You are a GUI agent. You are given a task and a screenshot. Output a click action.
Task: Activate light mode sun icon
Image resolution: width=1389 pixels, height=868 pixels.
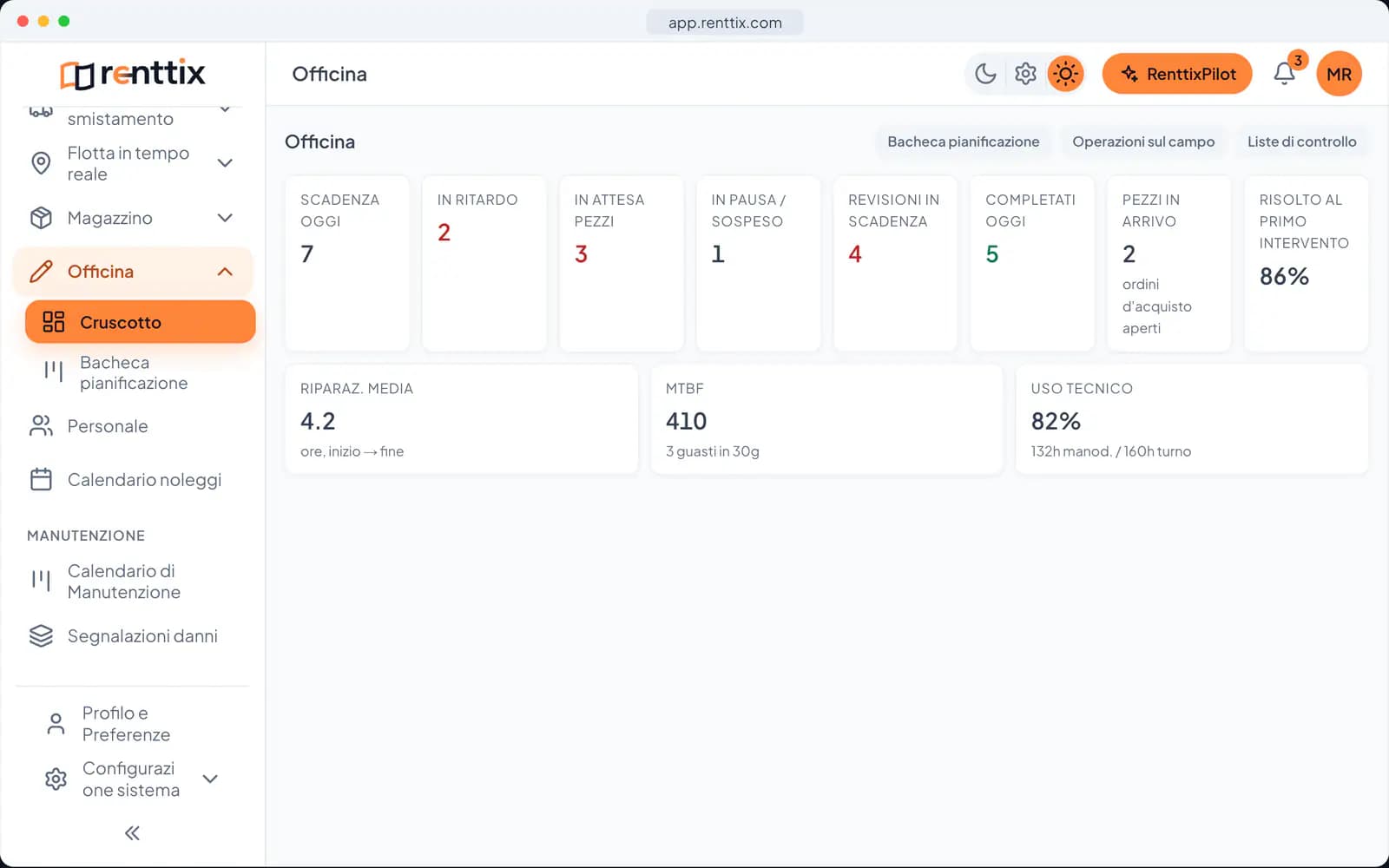point(1065,74)
